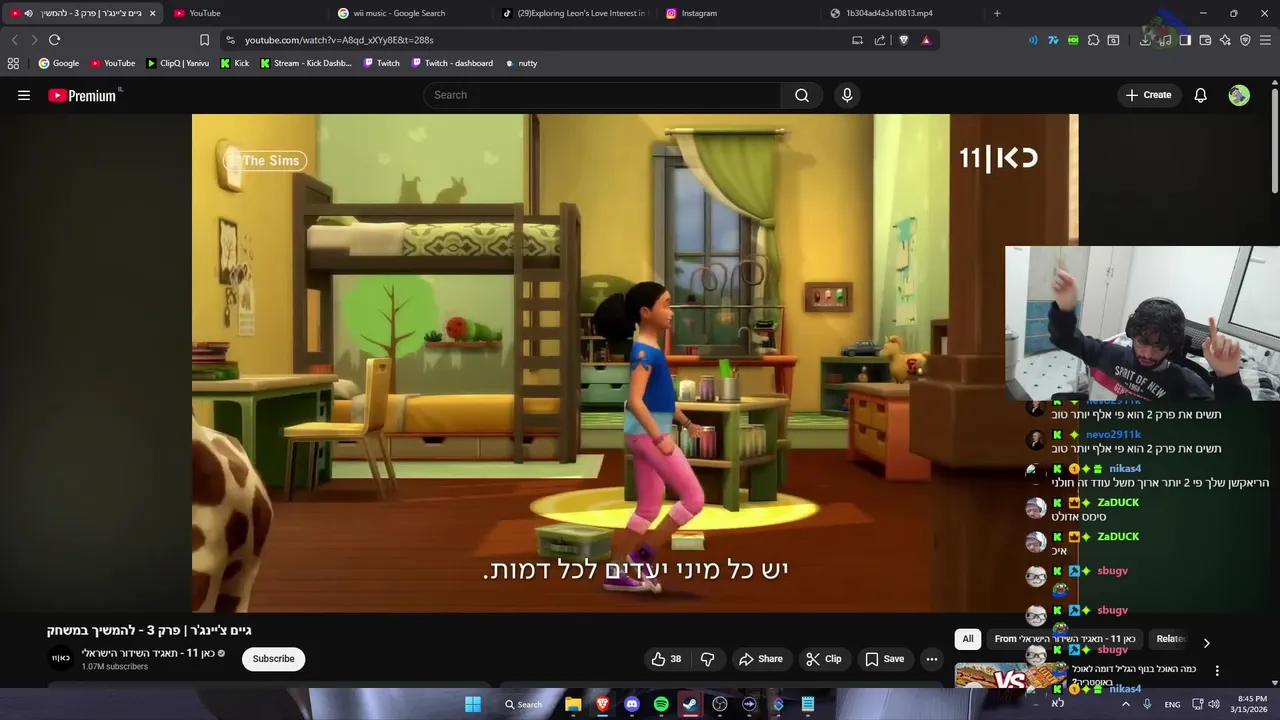Select the From כאן 11 filter chip
1280x720 pixels.
coord(1064,639)
